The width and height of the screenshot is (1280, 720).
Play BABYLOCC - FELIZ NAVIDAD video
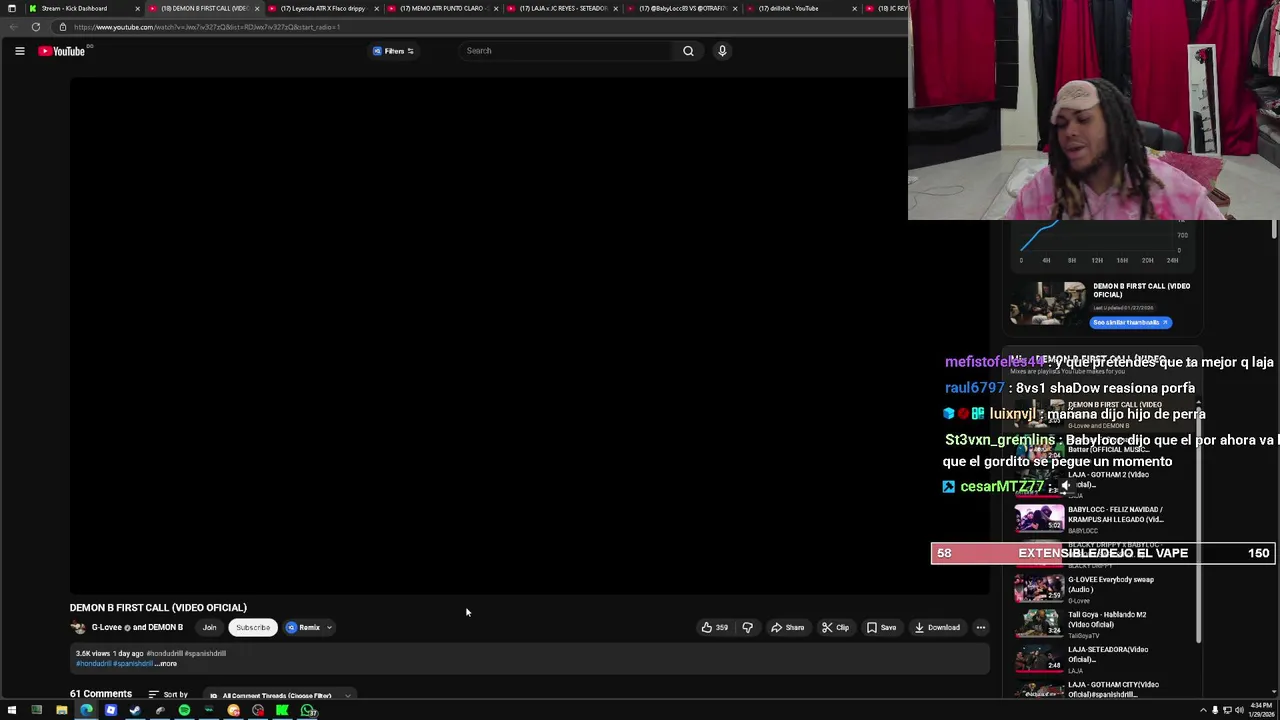click(1039, 518)
